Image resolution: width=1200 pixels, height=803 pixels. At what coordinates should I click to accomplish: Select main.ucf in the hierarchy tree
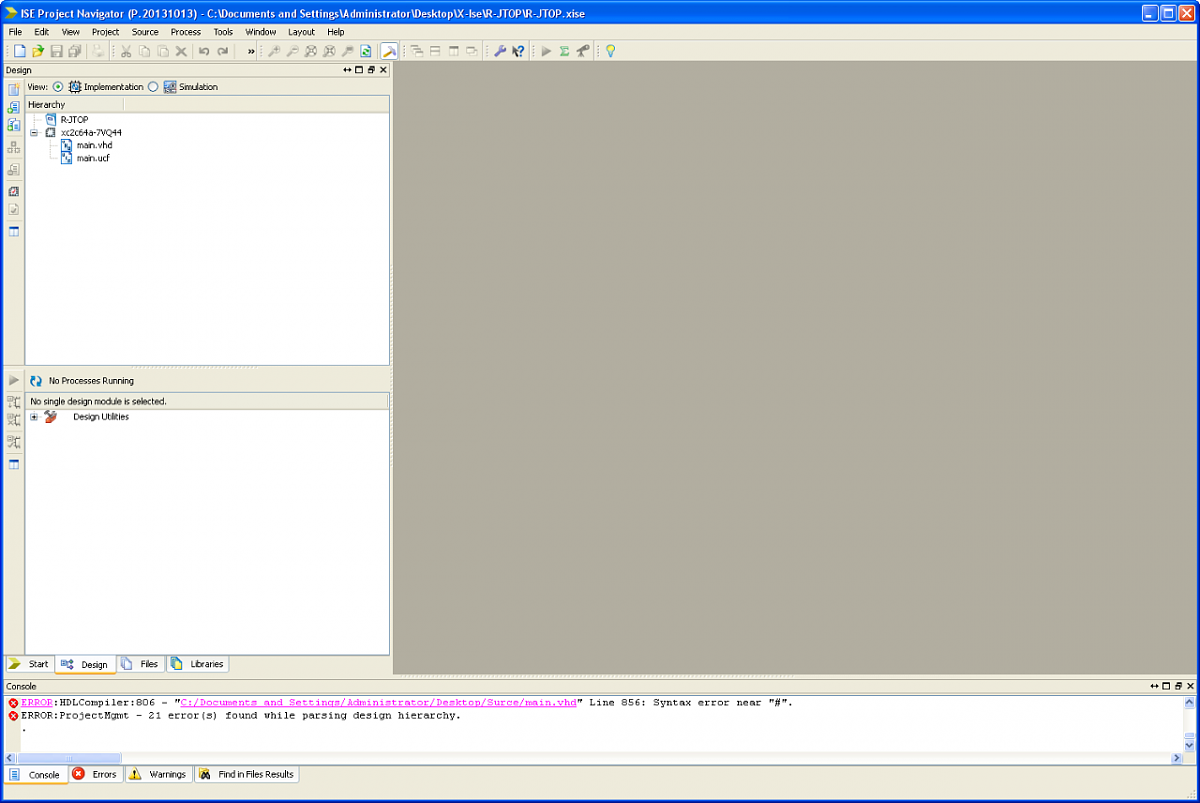[x=93, y=157]
